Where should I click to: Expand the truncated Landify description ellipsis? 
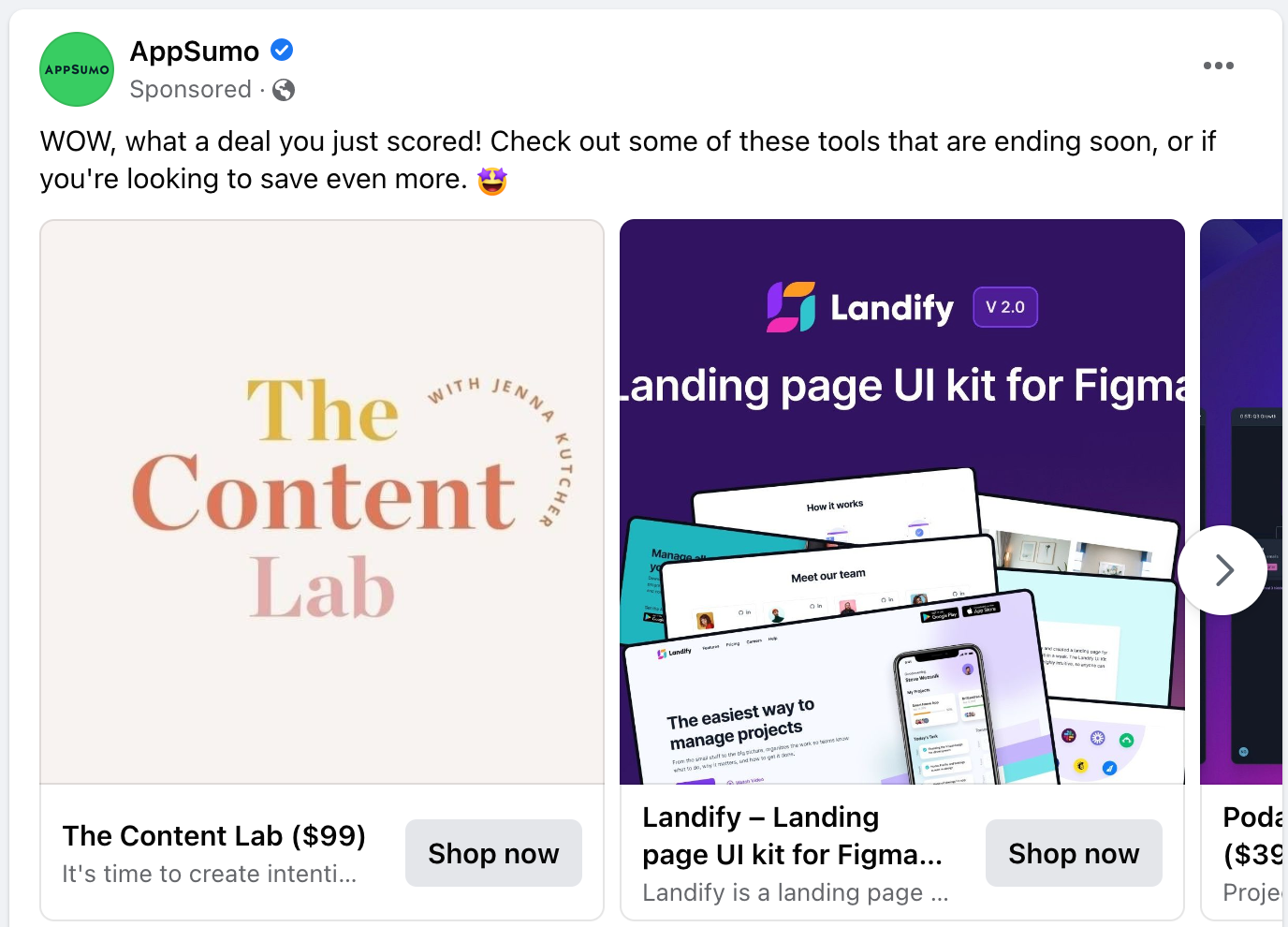click(x=940, y=892)
